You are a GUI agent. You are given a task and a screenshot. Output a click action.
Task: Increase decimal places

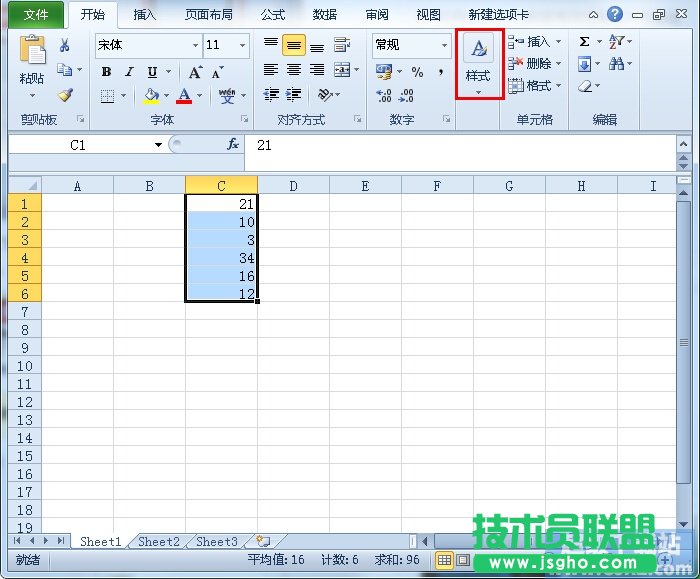[384, 96]
